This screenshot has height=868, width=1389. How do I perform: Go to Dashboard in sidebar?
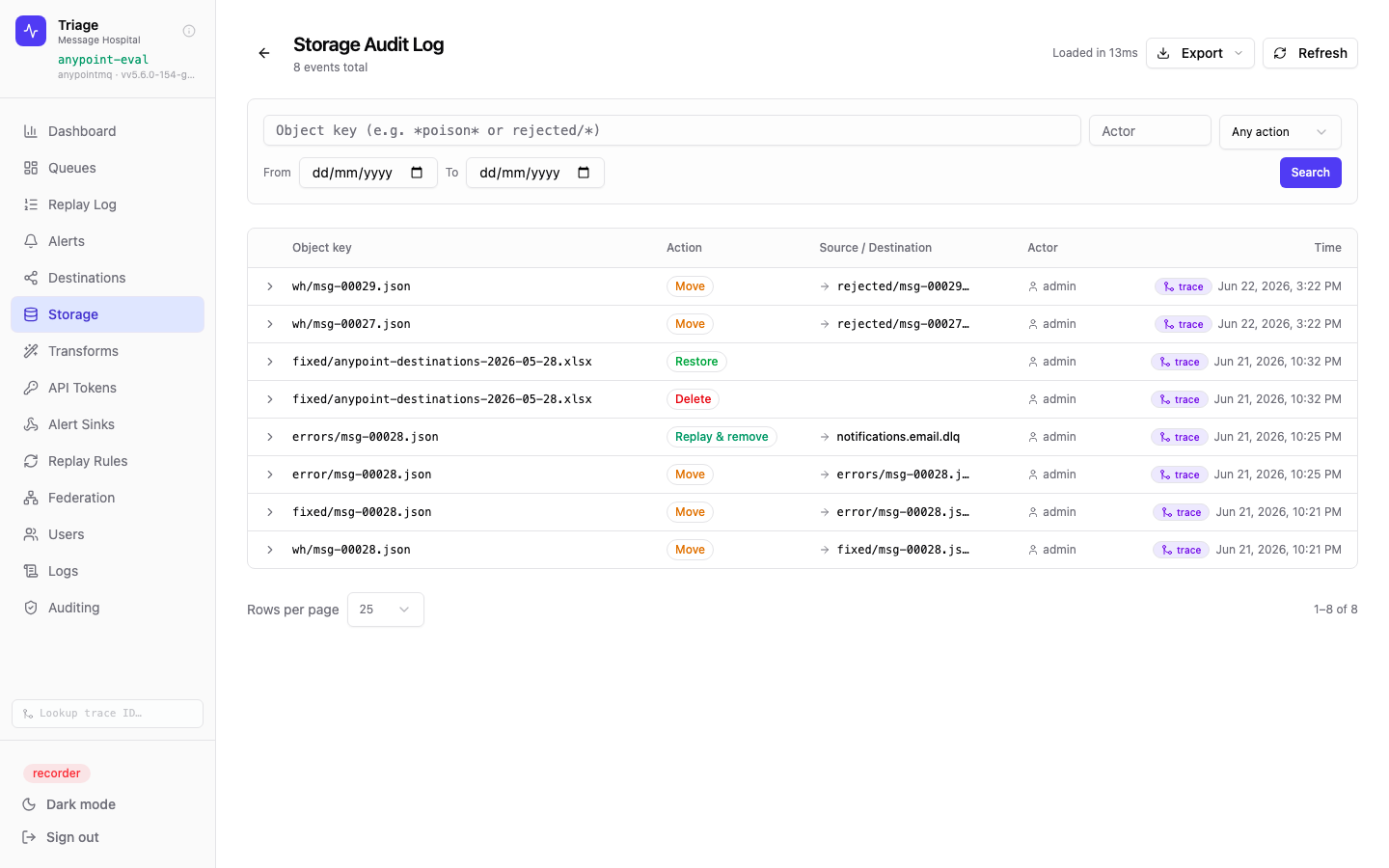click(107, 131)
